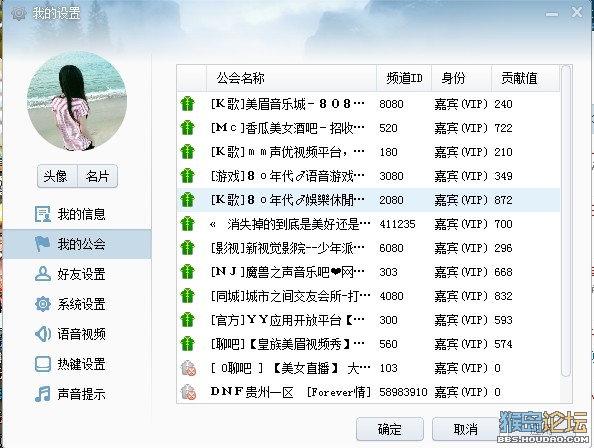Click the green shirt icon for 香瓜美女酒吧 guild
Image resolution: width=594 pixels, height=448 pixels.
coord(188,128)
